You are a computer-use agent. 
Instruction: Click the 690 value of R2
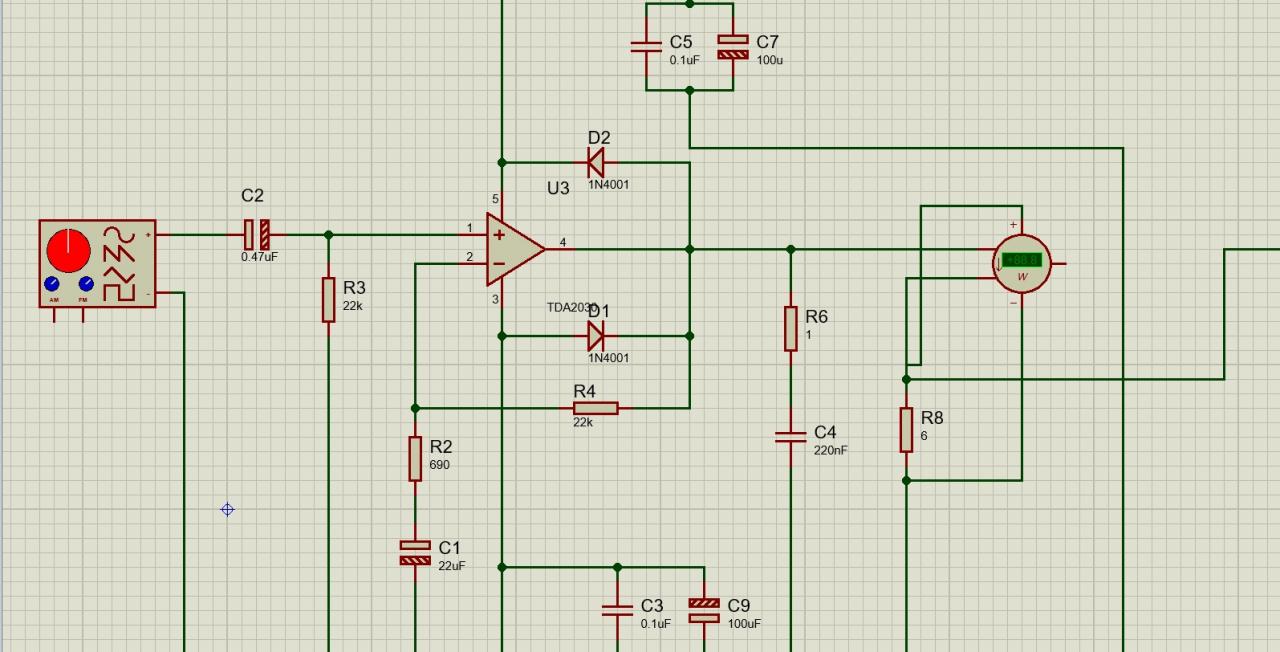[439, 465]
